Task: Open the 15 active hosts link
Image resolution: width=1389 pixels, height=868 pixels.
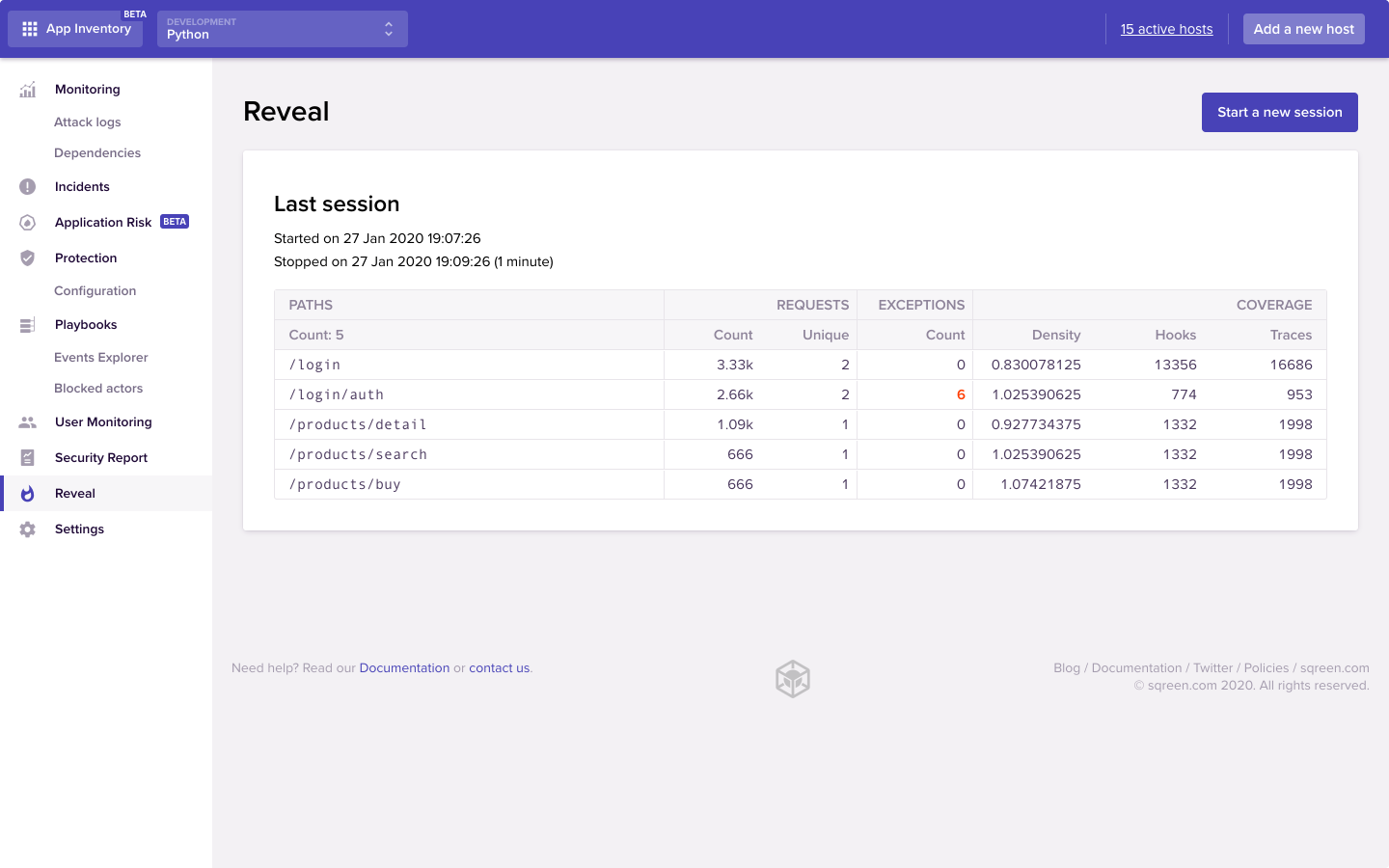Action: point(1166,29)
